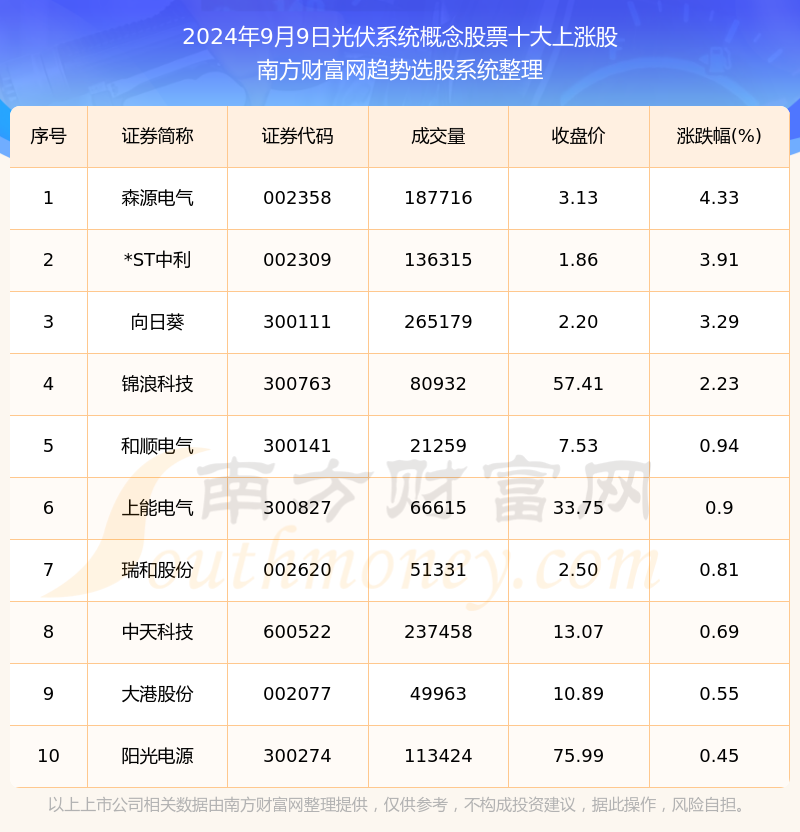Click stock code 300141
Viewport: 800px width, 832px height.
[297, 446]
